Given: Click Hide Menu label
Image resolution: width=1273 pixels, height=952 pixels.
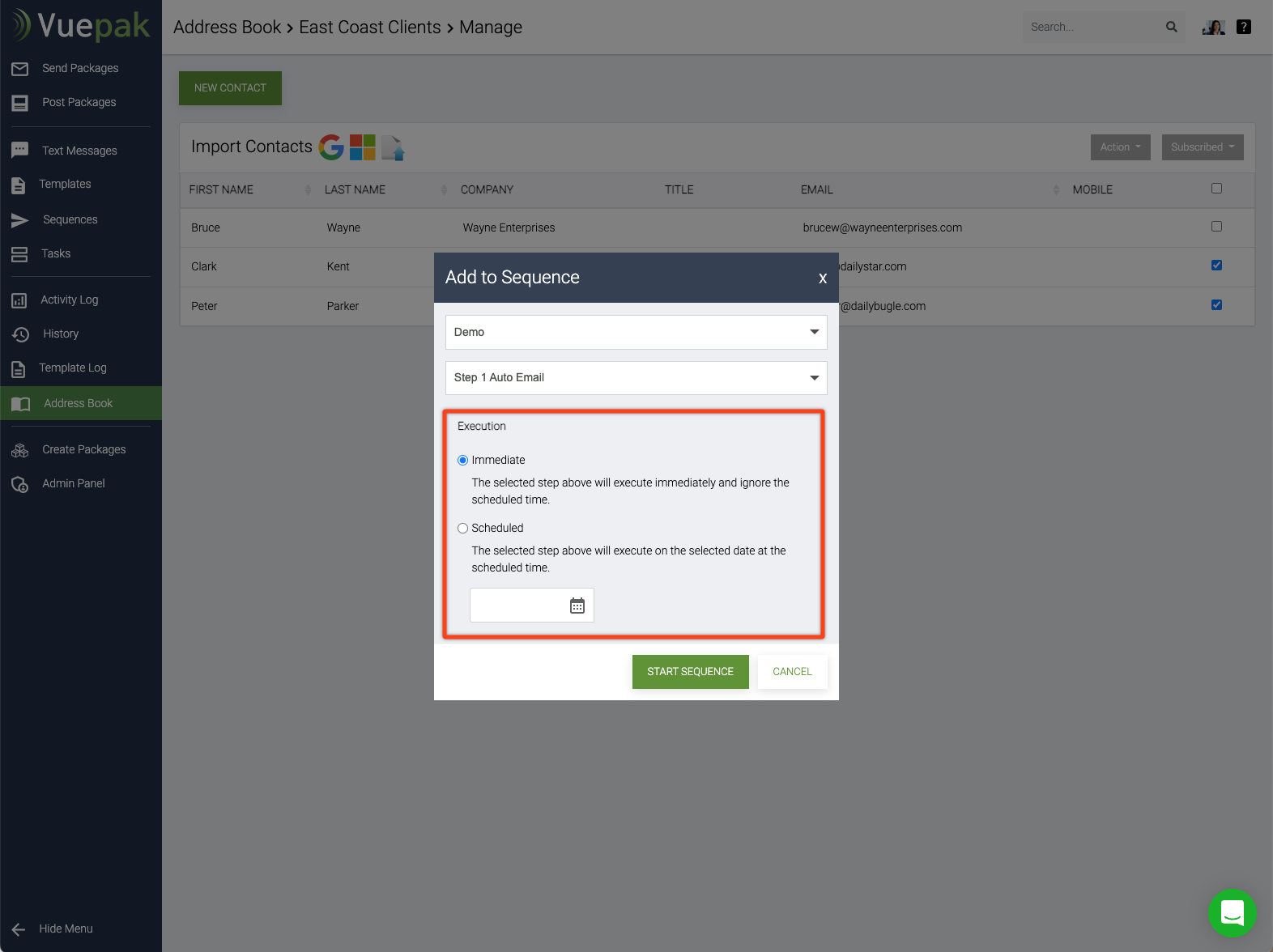Looking at the screenshot, I should 66,929.
